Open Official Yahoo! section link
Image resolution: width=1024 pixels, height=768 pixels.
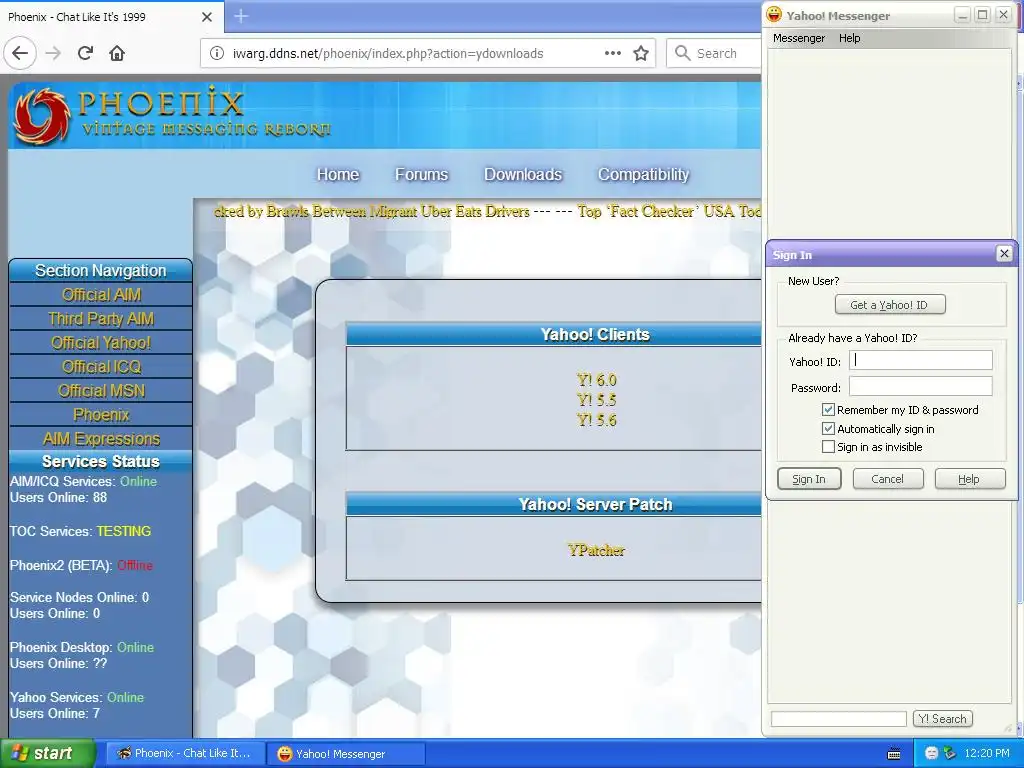[101, 343]
